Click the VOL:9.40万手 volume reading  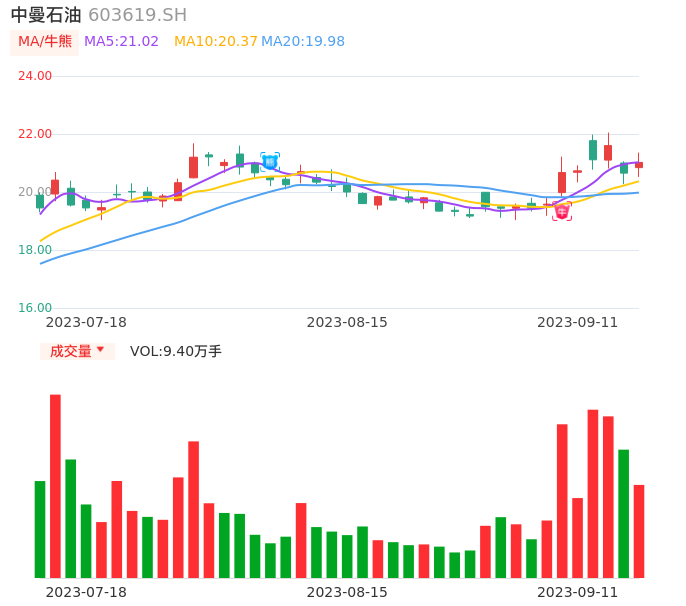[x=175, y=351]
